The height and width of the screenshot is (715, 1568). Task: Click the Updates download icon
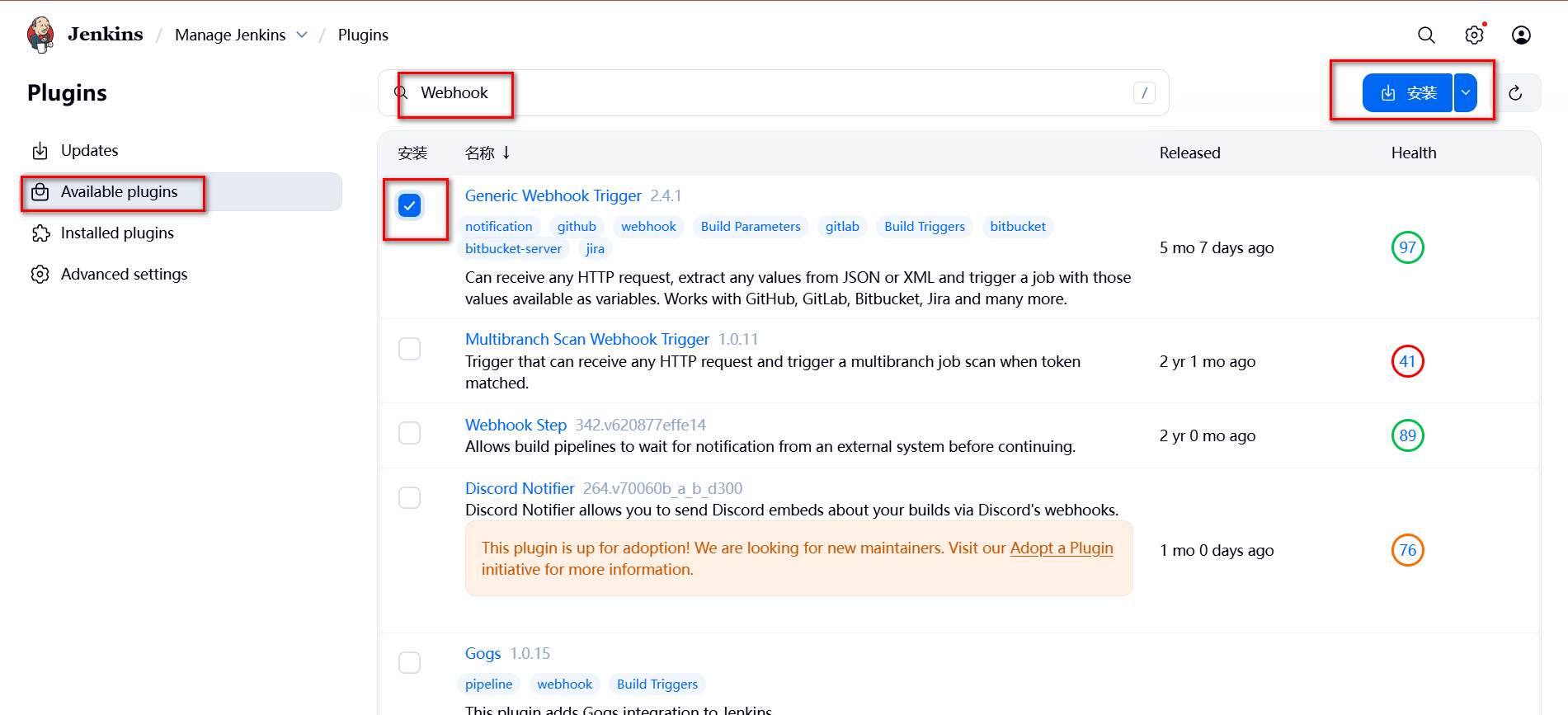click(40, 151)
